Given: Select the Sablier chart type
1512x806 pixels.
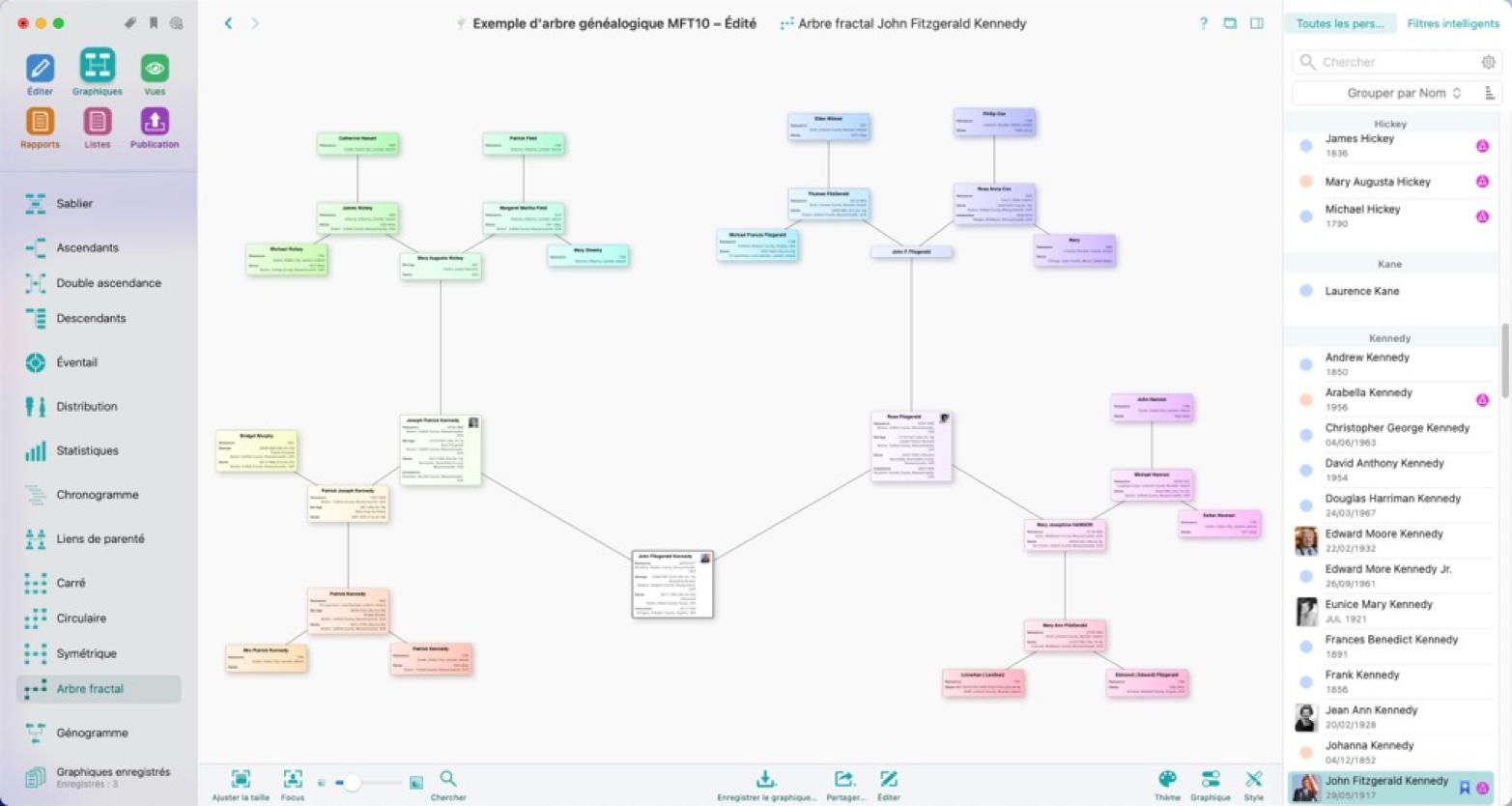Looking at the screenshot, I should (97, 204).
